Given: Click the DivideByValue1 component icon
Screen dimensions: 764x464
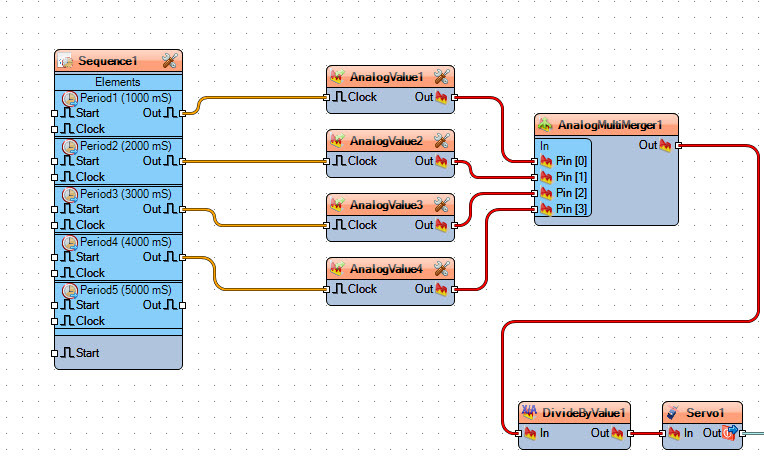Looking at the screenshot, I should point(529,412).
